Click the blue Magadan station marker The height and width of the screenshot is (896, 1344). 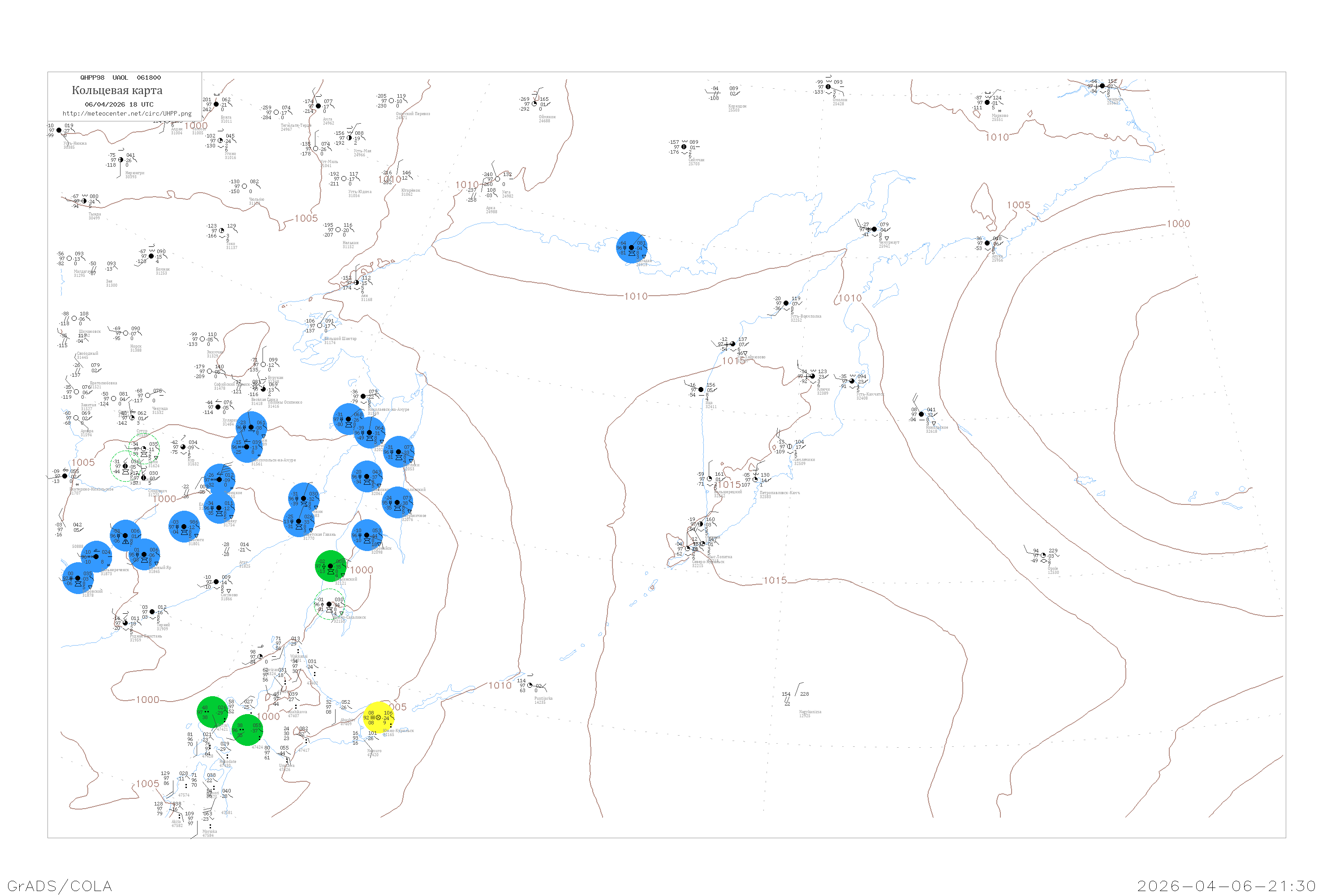pos(631,247)
